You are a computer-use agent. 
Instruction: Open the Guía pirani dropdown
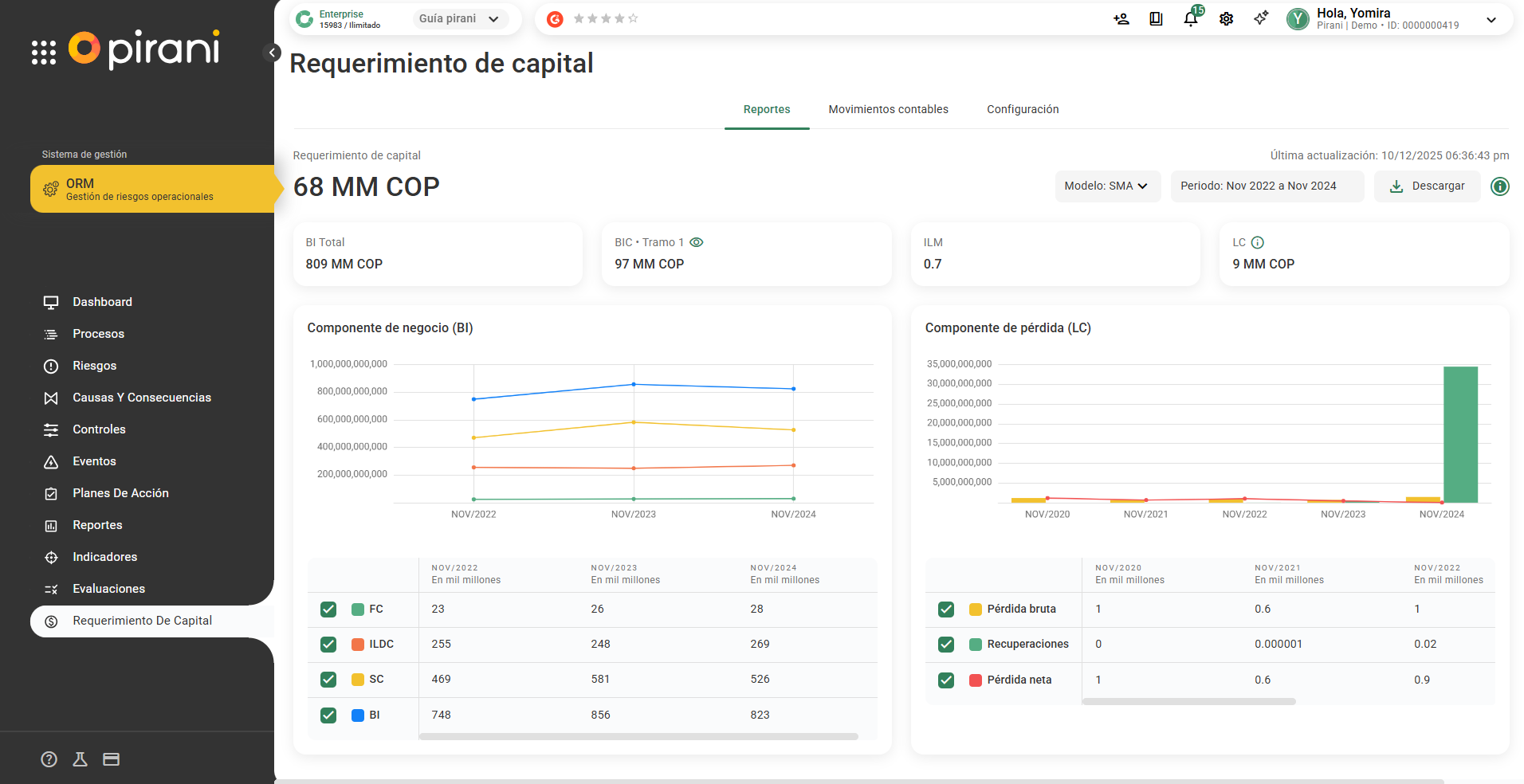click(459, 19)
